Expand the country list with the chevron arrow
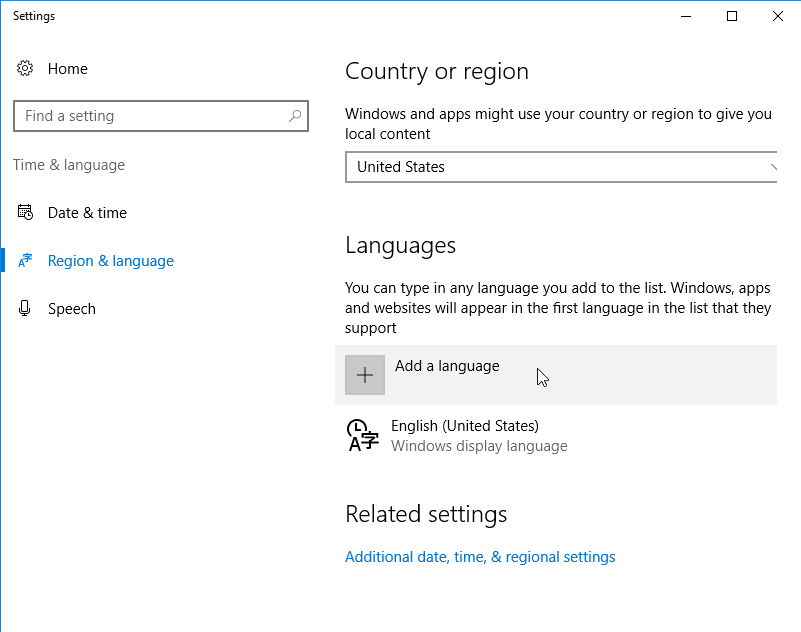The width and height of the screenshot is (801, 632). pos(773,167)
